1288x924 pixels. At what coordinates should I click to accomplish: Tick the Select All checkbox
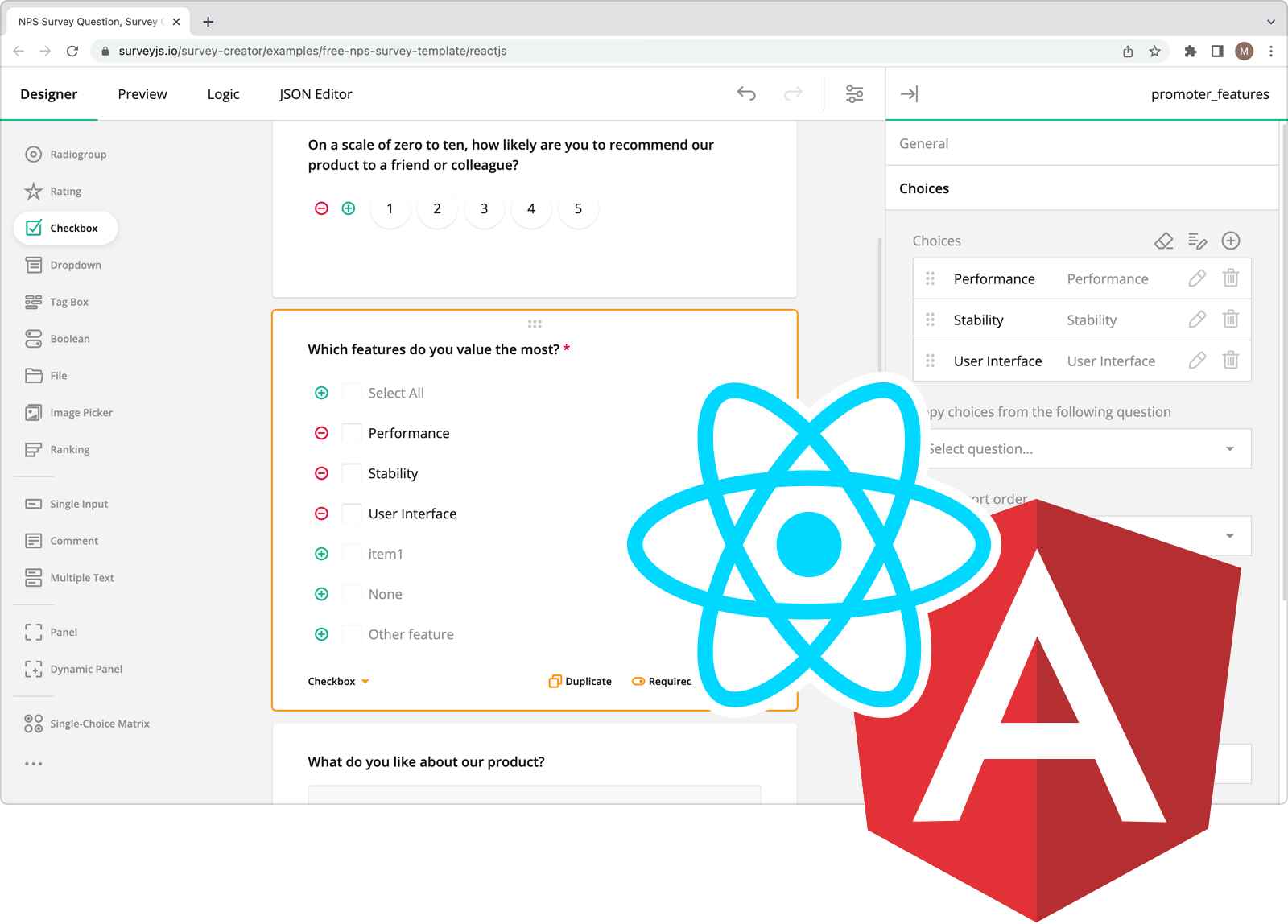point(352,393)
